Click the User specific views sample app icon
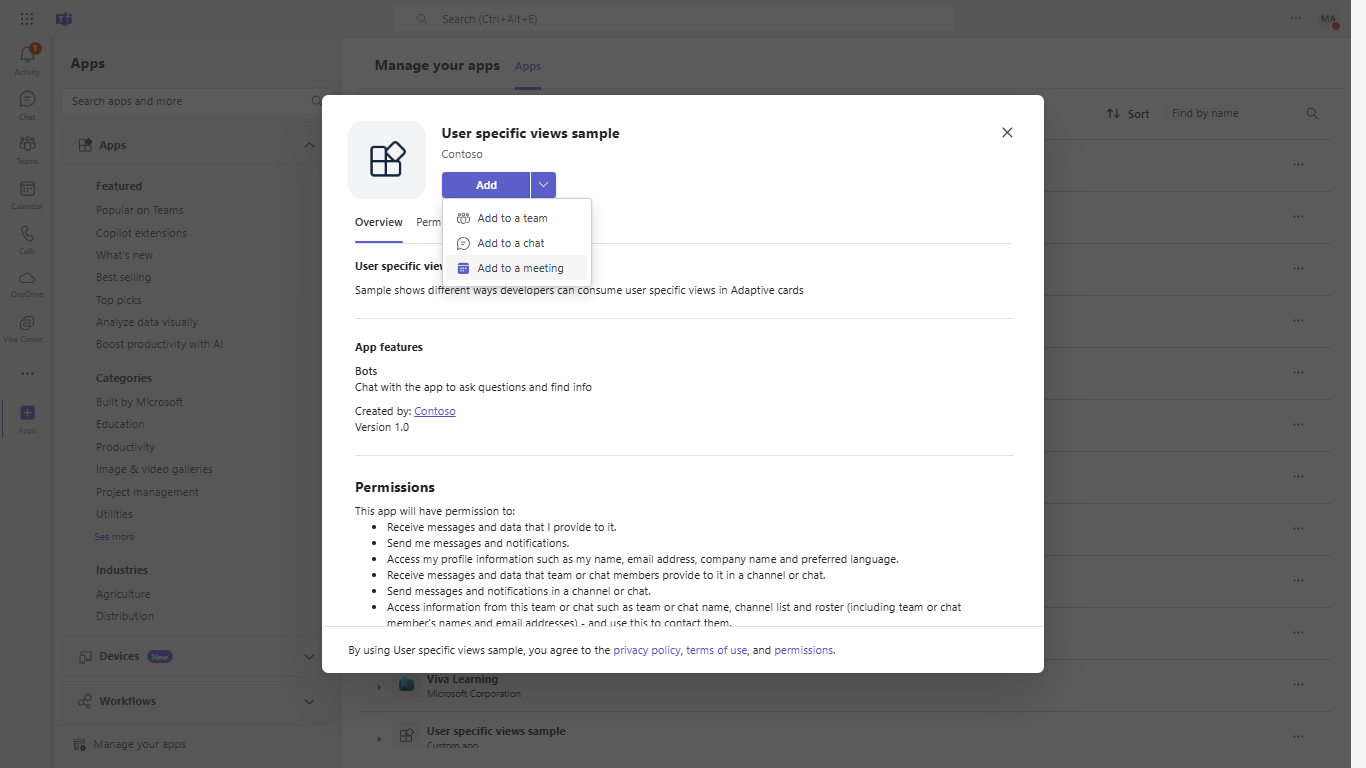Image resolution: width=1366 pixels, height=768 pixels. [x=406, y=735]
